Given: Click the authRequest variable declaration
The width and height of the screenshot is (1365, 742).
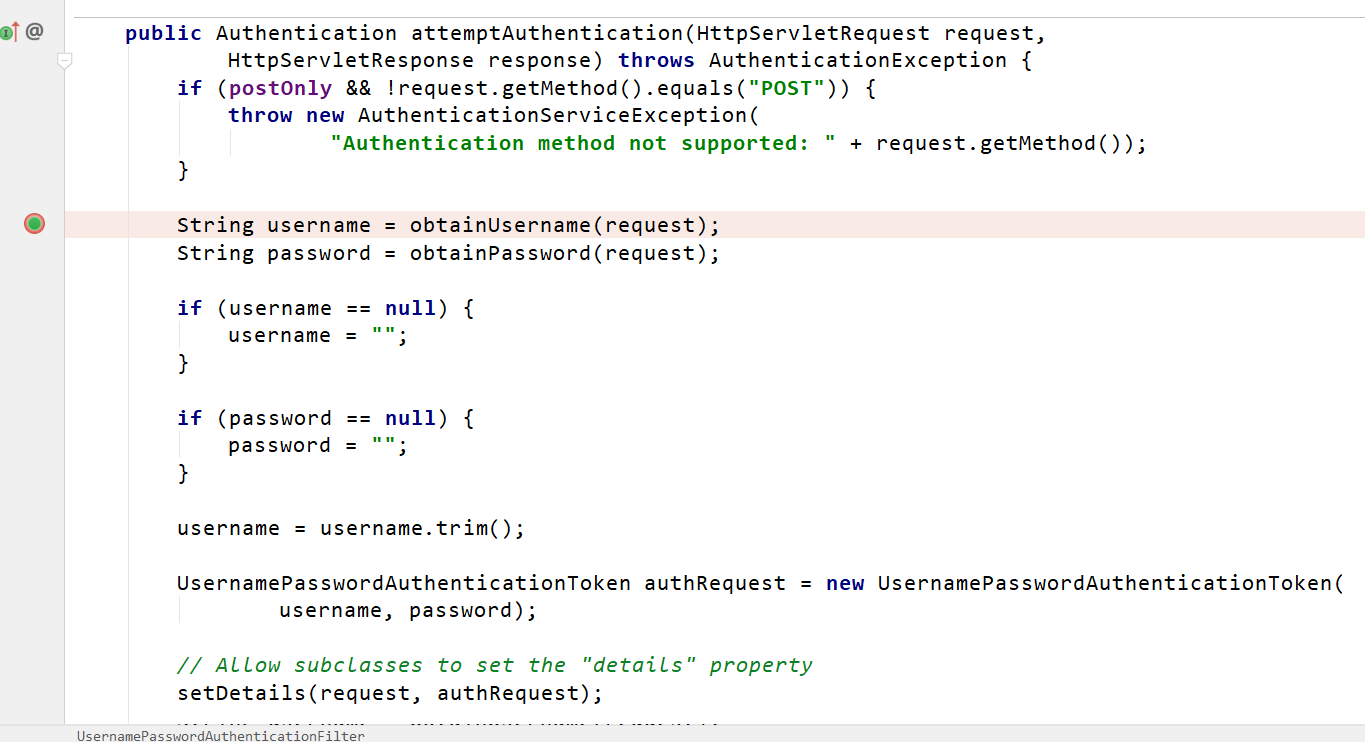Looking at the screenshot, I should pyautogui.click(x=714, y=583).
